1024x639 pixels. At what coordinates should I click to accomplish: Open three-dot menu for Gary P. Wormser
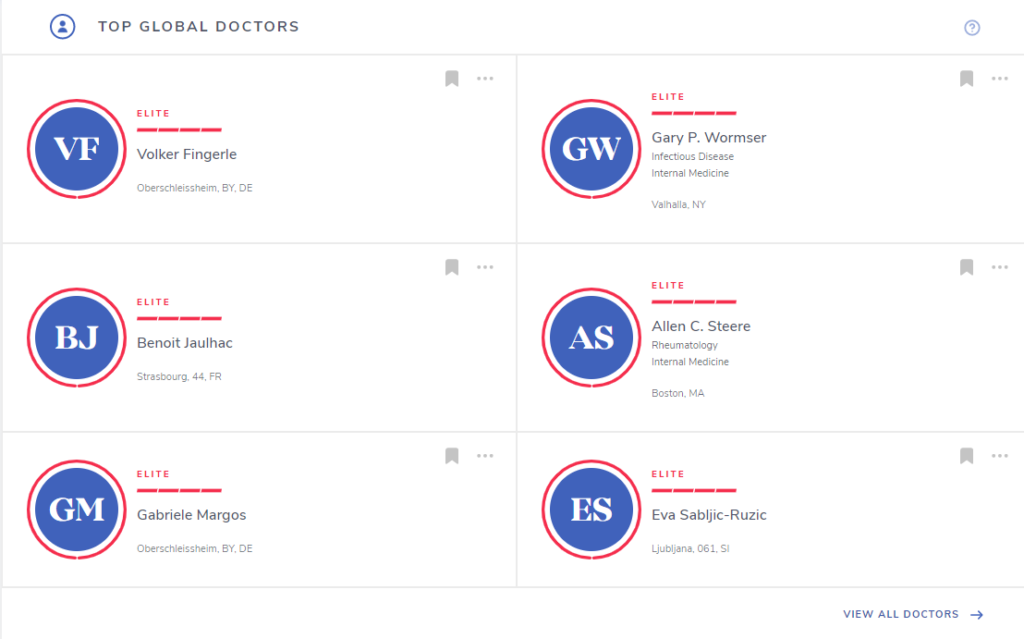(1000, 78)
